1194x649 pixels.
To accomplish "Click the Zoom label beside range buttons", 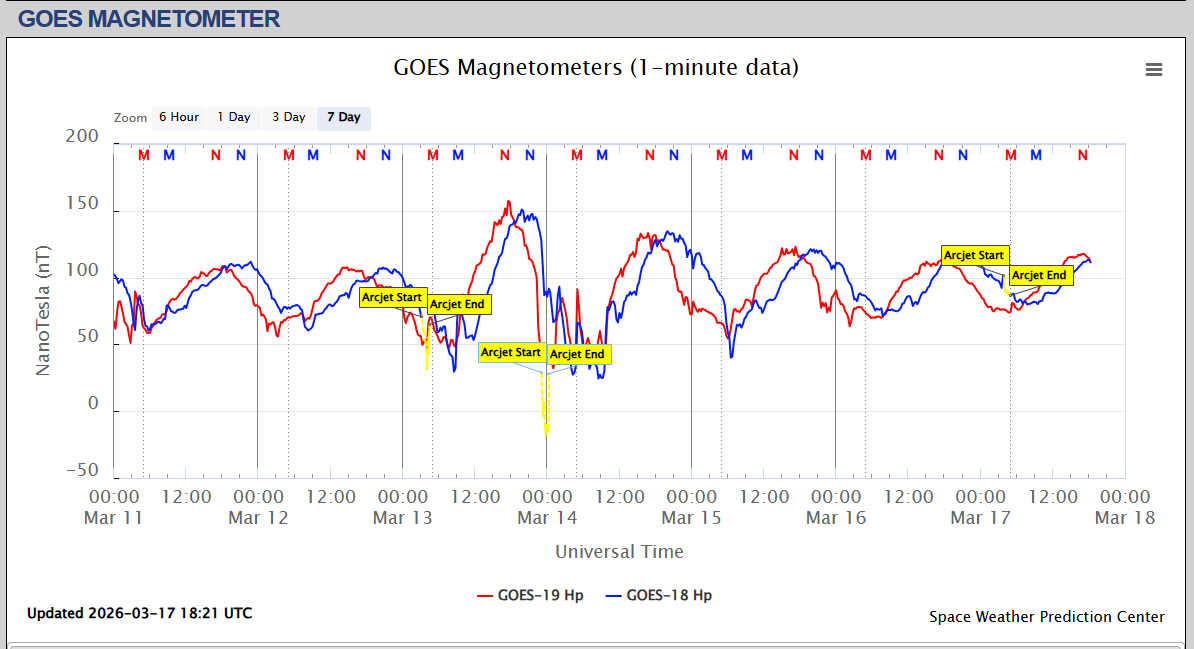I will 130,118.
